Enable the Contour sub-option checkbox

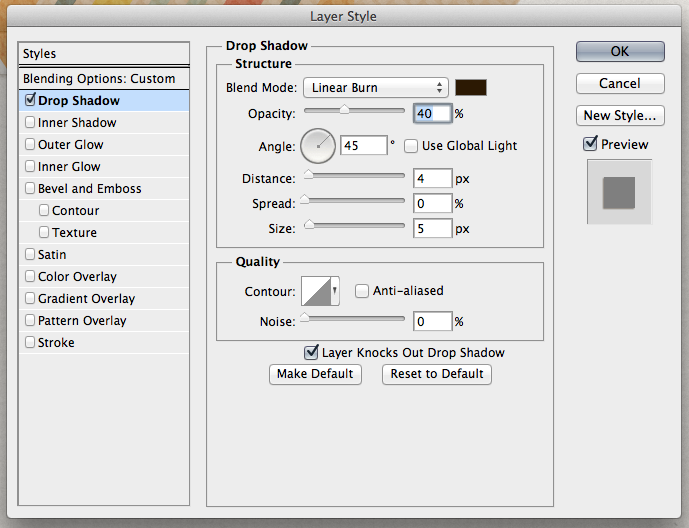[x=44, y=210]
